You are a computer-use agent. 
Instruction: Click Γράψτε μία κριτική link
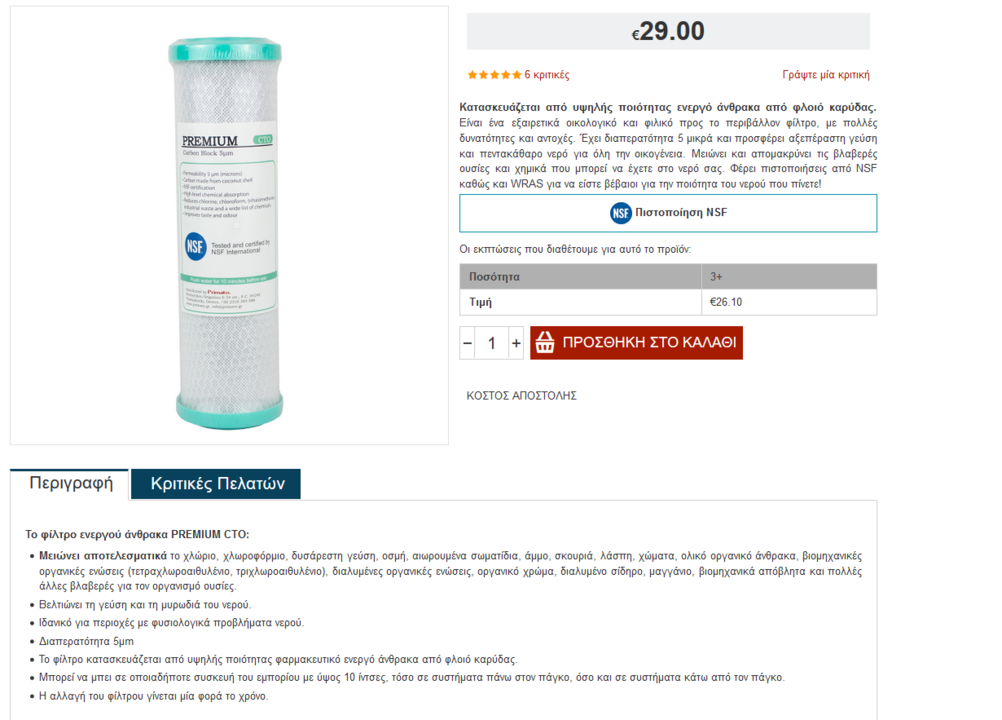826,75
